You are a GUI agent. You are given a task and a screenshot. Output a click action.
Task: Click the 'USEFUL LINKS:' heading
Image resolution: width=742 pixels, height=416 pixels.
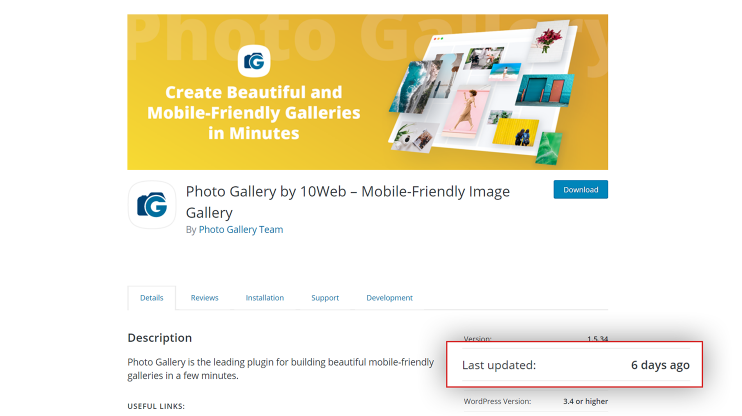(156, 406)
